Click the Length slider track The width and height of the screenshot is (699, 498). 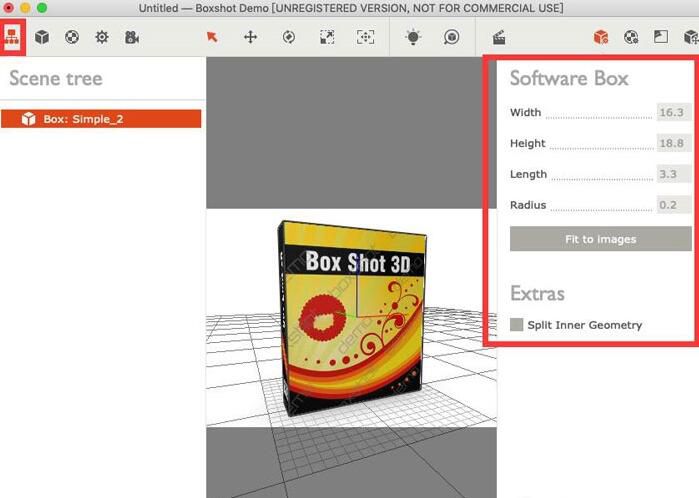click(602, 179)
